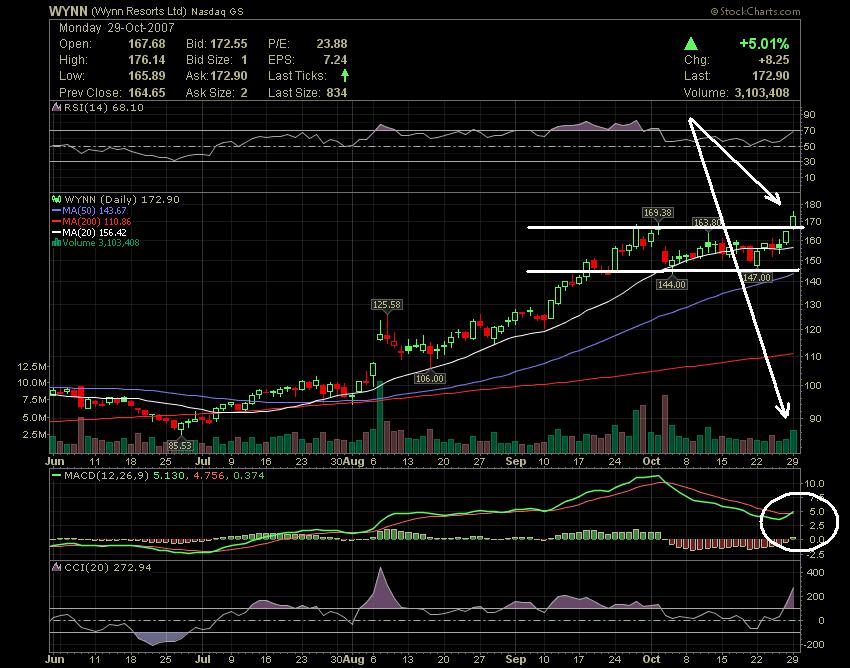This screenshot has width=850, height=668.
Task: Click the 2.5M volume axis label
Action: click(x=34, y=434)
